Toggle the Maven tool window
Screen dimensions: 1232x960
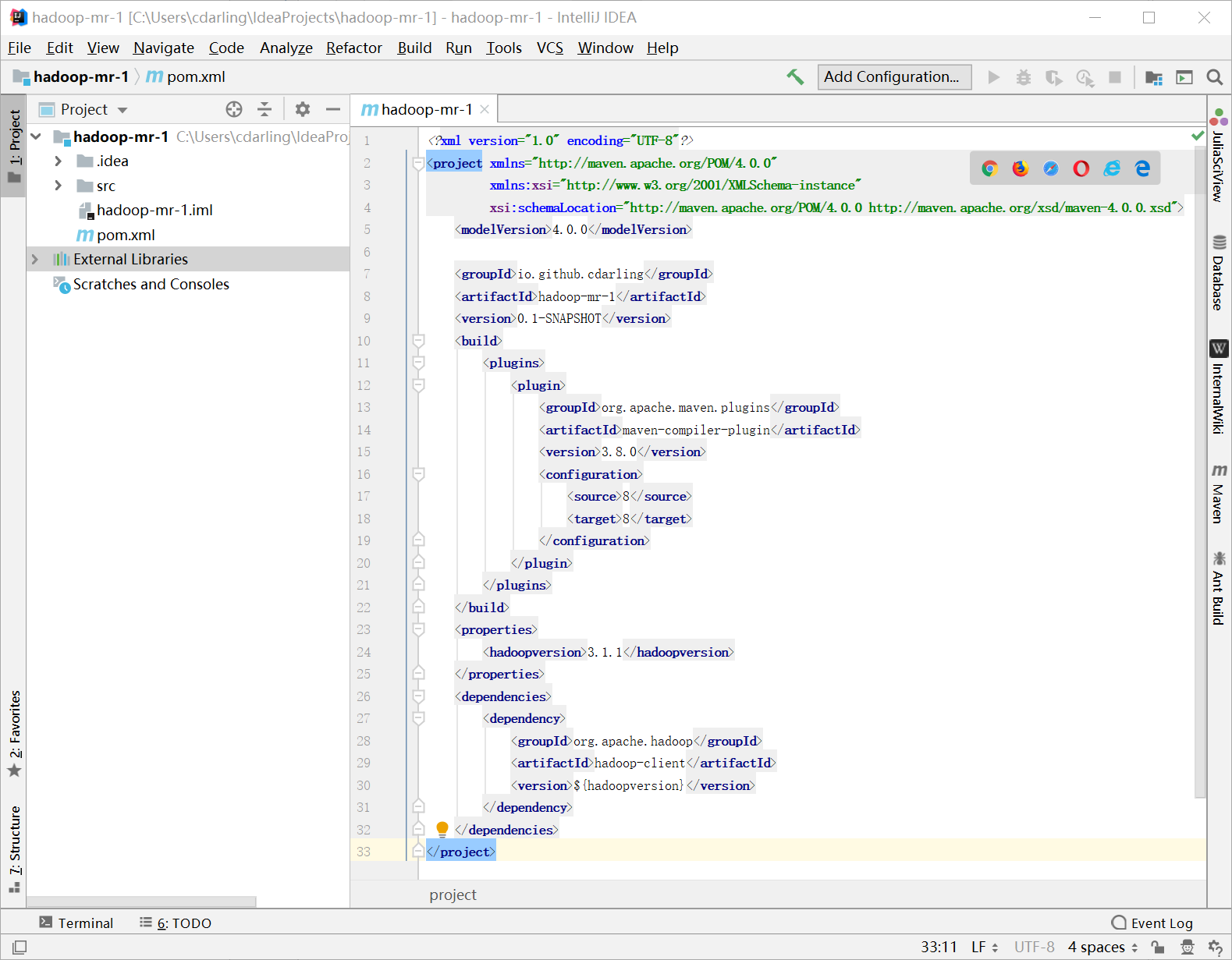click(1219, 494)
